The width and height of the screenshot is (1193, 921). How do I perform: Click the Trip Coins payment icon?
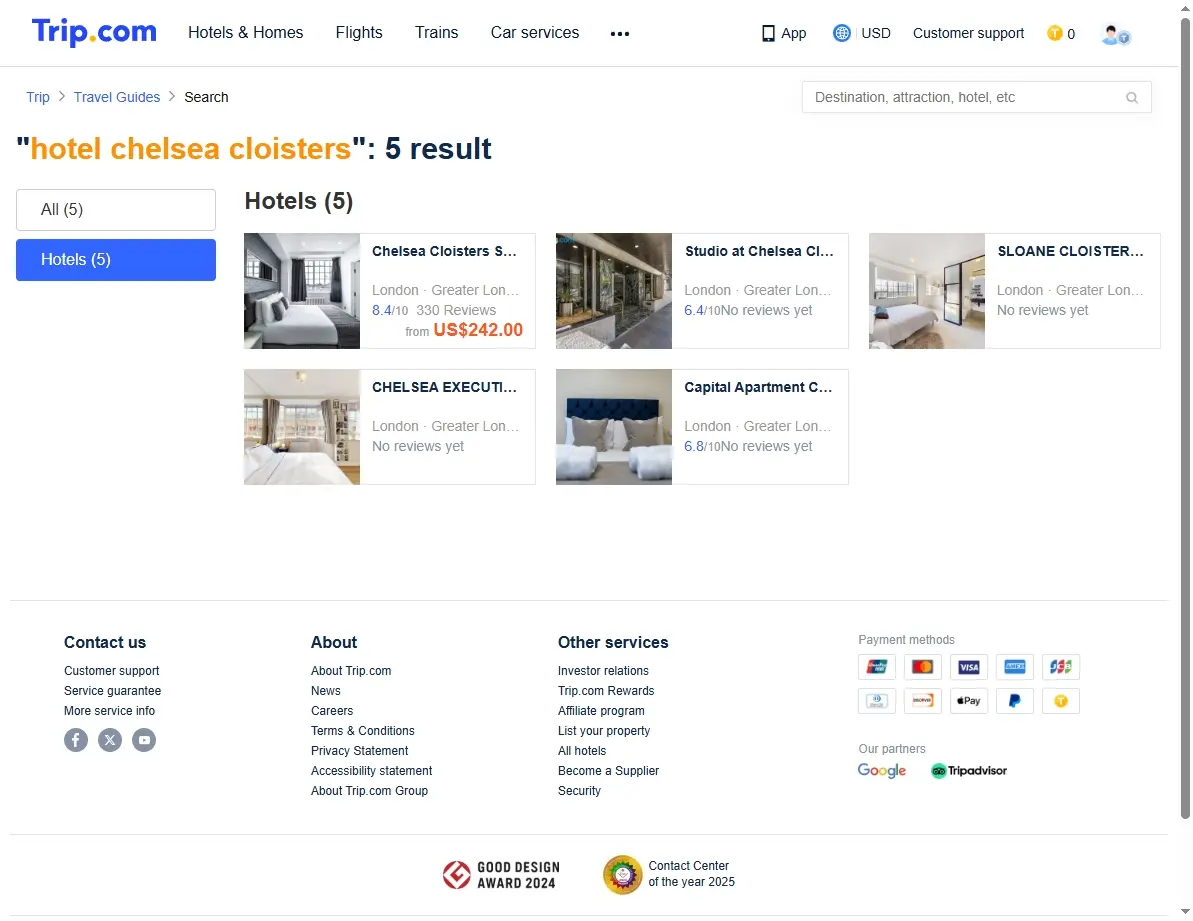tap(1061, 700)
